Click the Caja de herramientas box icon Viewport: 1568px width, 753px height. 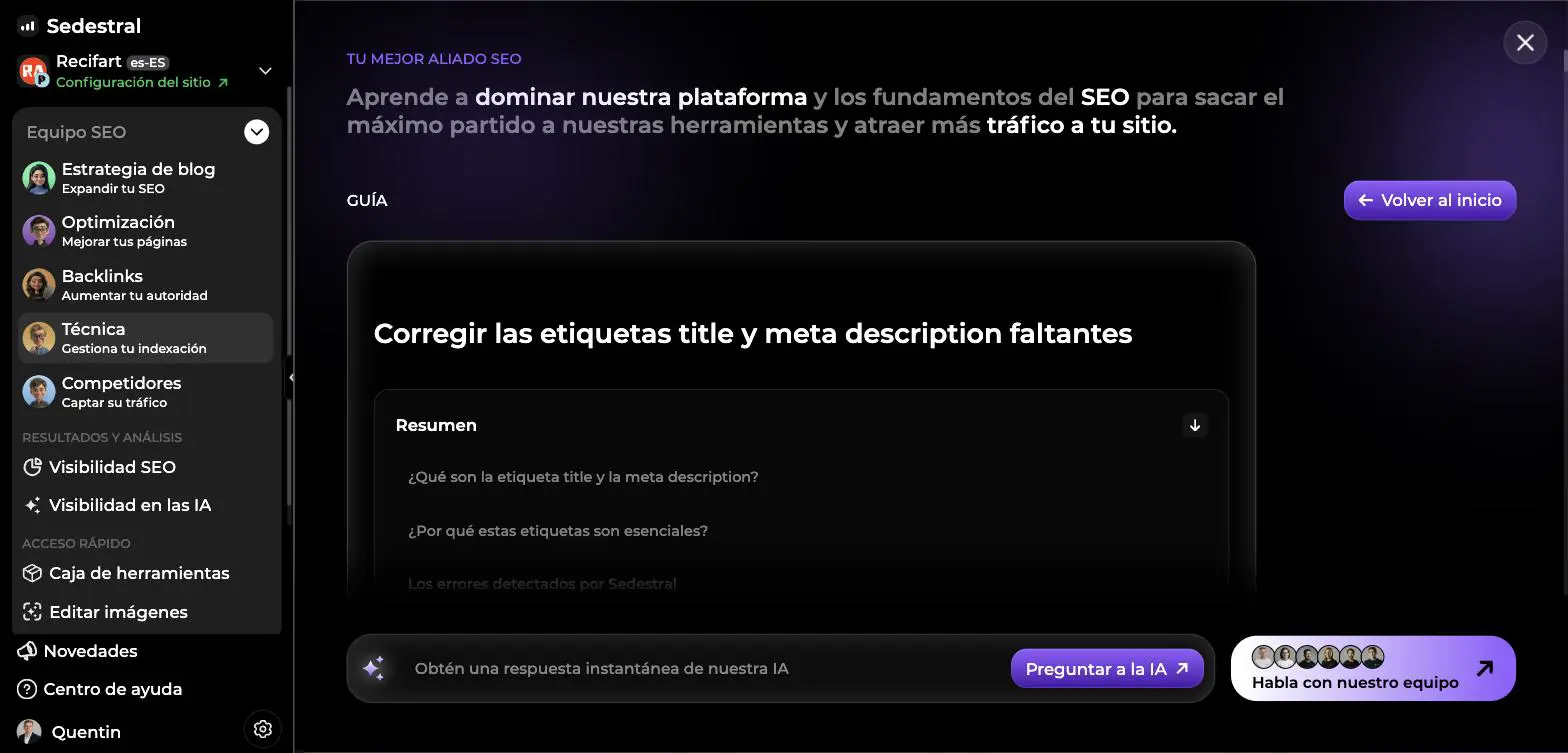(x=32, y=573)
